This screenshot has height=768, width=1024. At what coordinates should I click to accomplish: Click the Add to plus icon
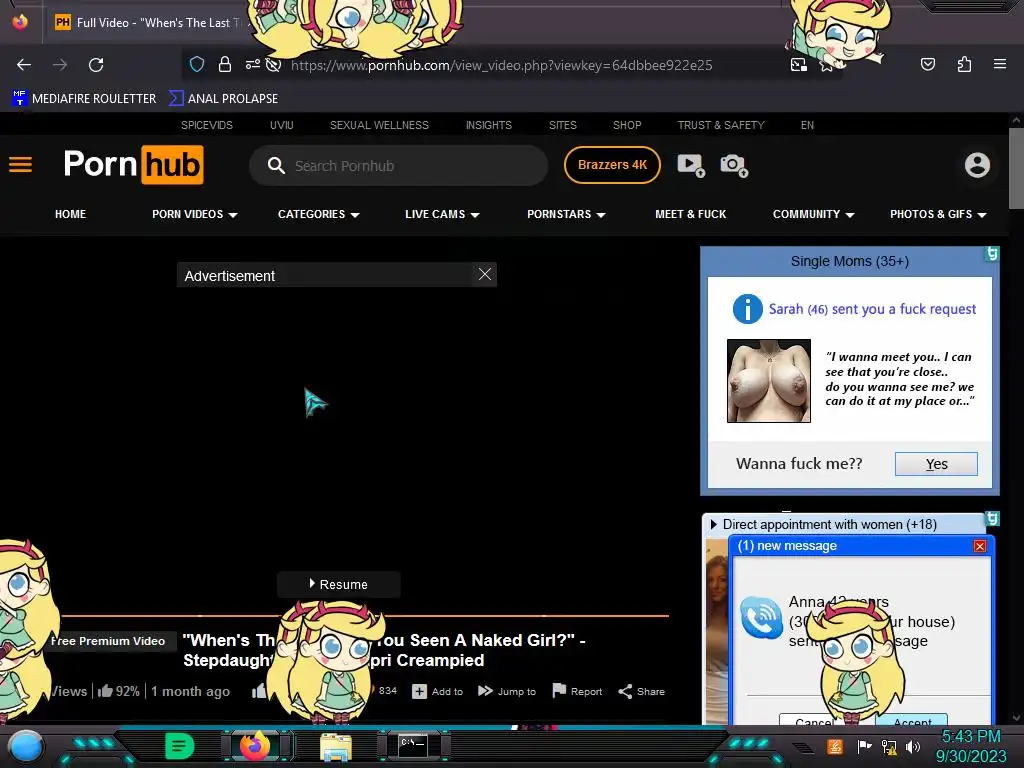coord(419,691)
